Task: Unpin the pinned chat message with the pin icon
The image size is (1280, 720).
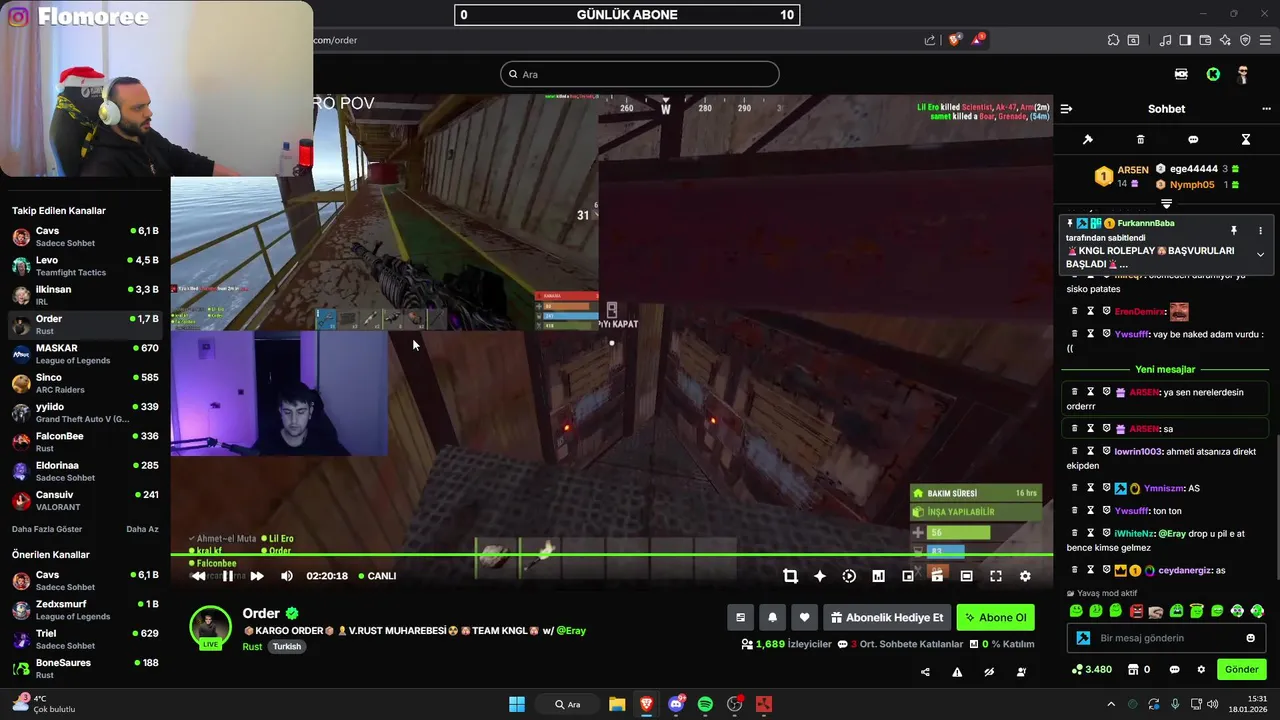Action: pos(1234,231)
